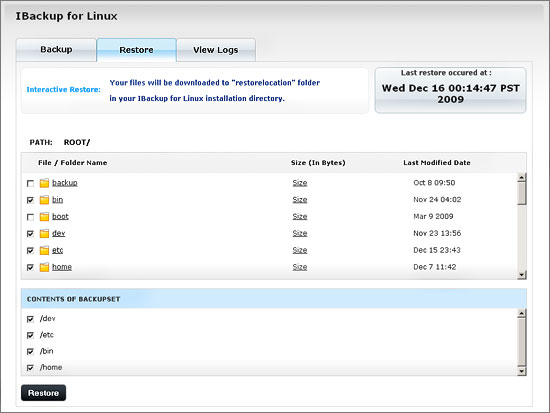Click the boot folder icon

coord(44,217)
